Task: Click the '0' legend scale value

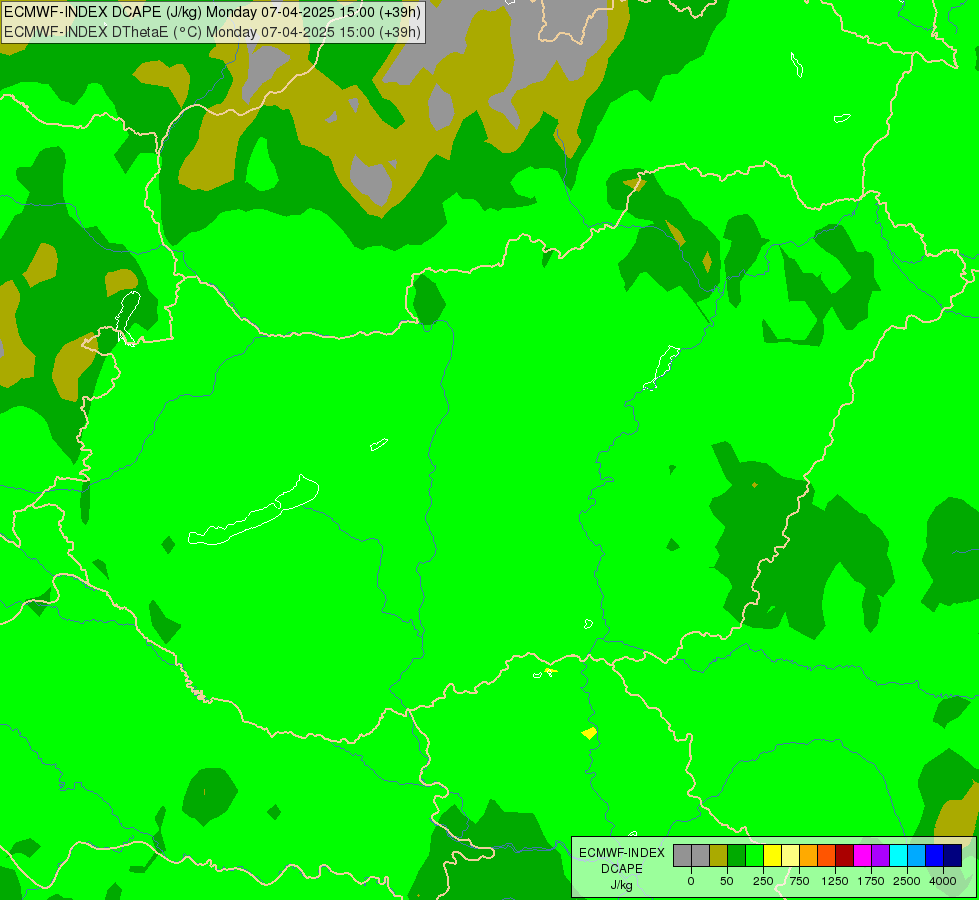Action: (x=691, y=881)
